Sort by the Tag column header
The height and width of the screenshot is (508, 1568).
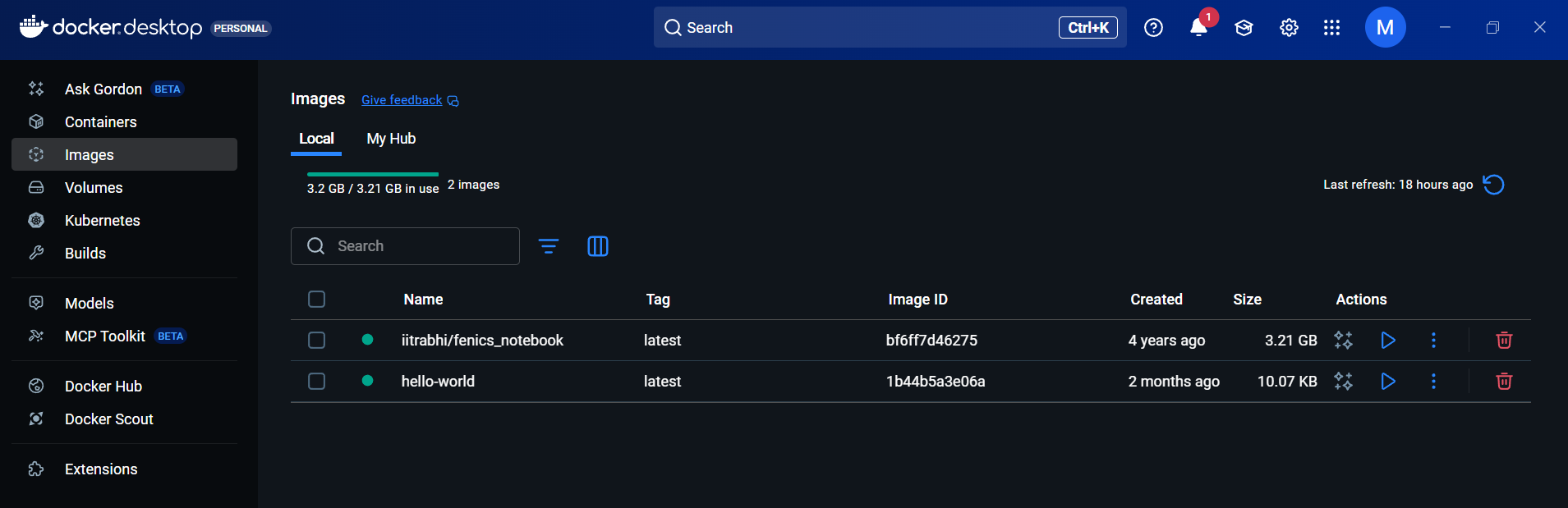pyautogui.click(x=658, y=300)
